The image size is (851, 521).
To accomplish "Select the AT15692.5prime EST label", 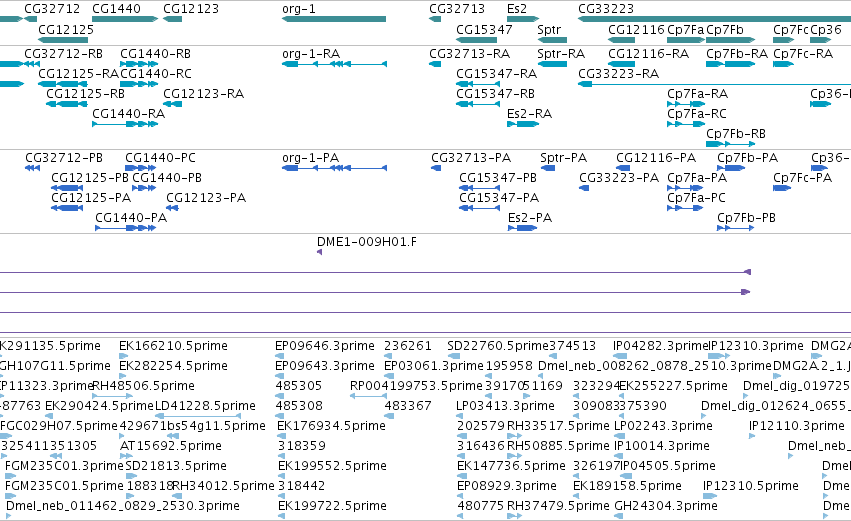I will 171,446.
